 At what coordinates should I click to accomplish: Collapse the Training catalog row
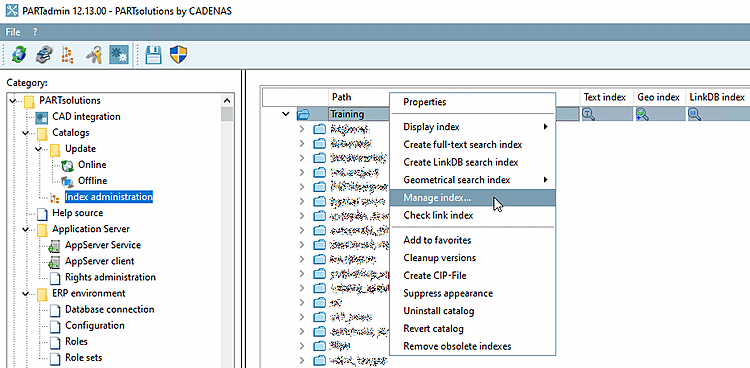(x=286, y=114)
